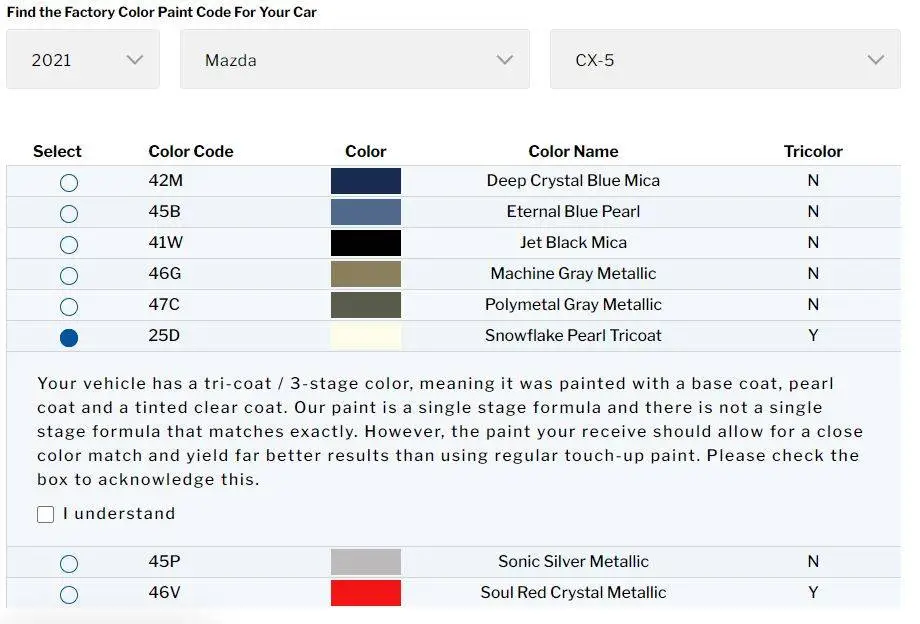Click the selected 25D Snowflake Pearl radio button
This screenshot has width=920, height=624.
coord(69,338)
